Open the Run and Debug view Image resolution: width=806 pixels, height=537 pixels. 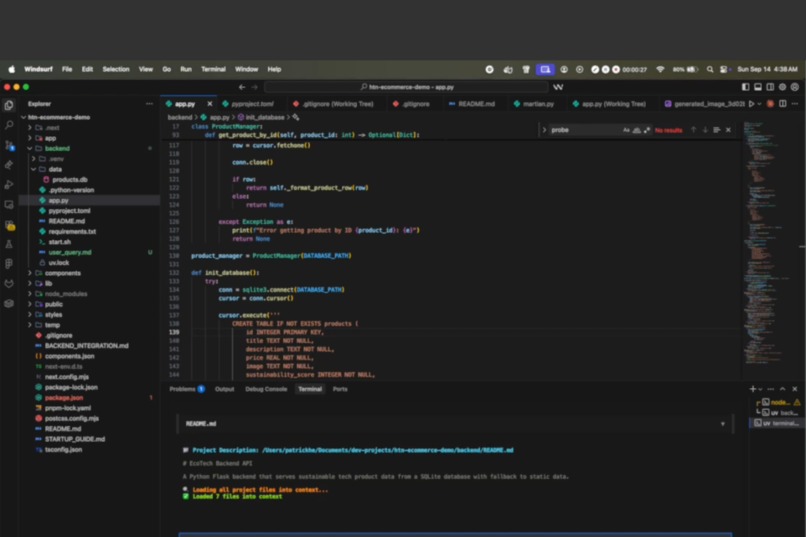coord(9,184)
